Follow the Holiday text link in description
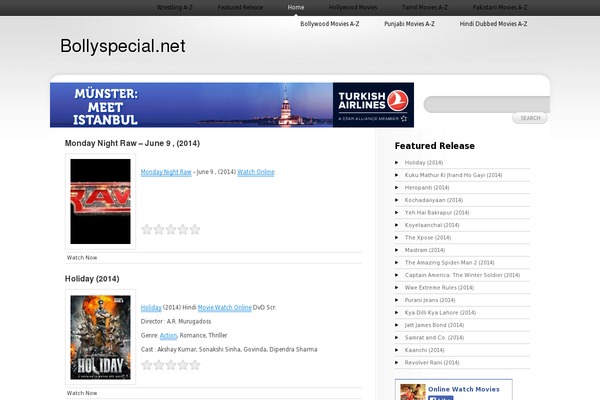The width and height of the screenshot is (600, 400). point(151,307)
